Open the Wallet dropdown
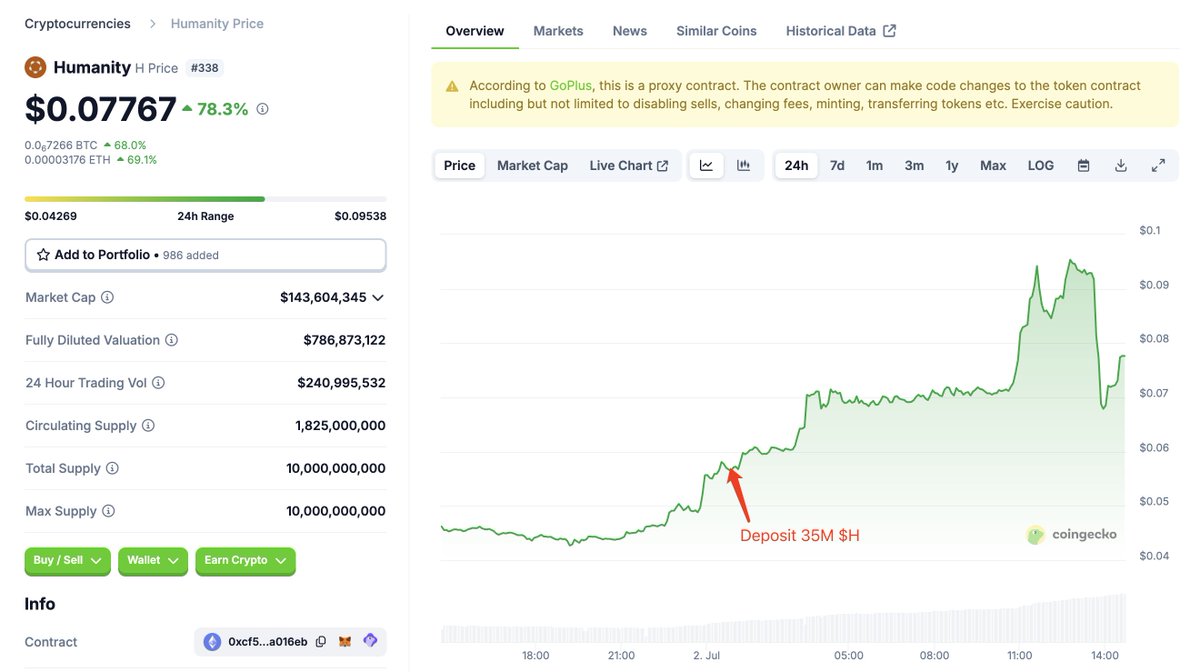This screenshot has height=672, width=1200. [153, 561]
